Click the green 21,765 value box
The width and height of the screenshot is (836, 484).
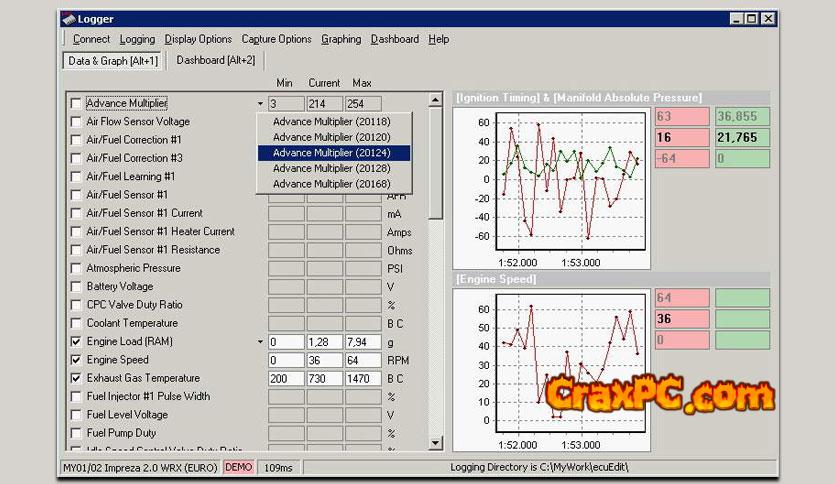[x=742, y=137]
